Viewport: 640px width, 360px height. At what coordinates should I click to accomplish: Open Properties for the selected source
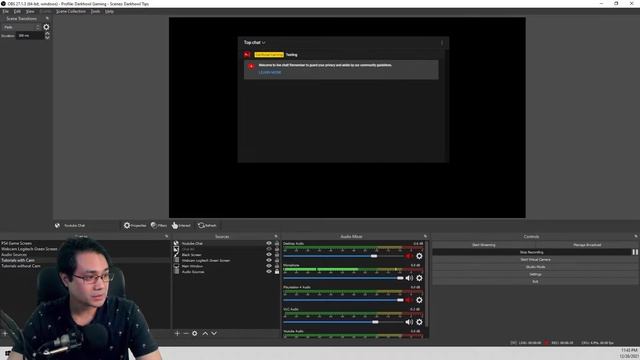(x=135, y=225)
